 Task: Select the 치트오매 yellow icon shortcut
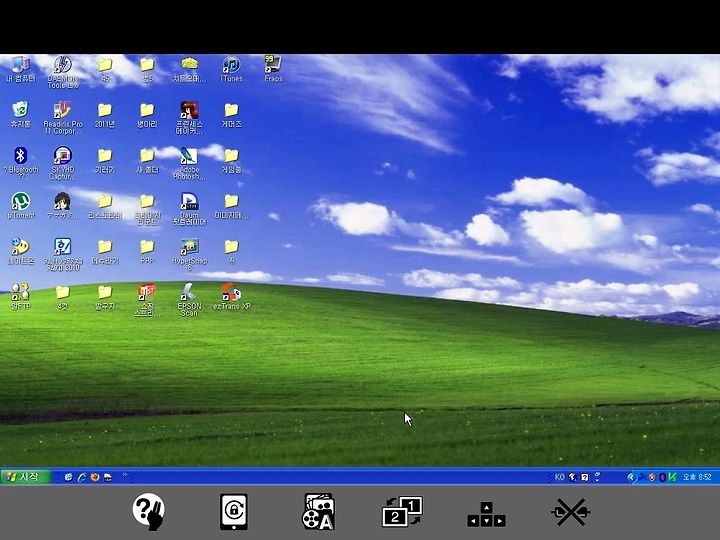click(189, 70)
